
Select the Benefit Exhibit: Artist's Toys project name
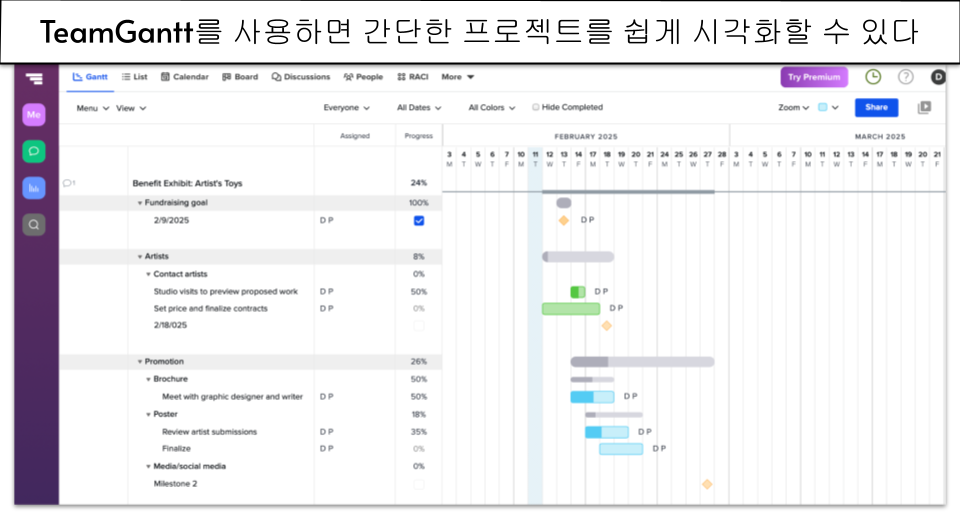coord(187,183)
